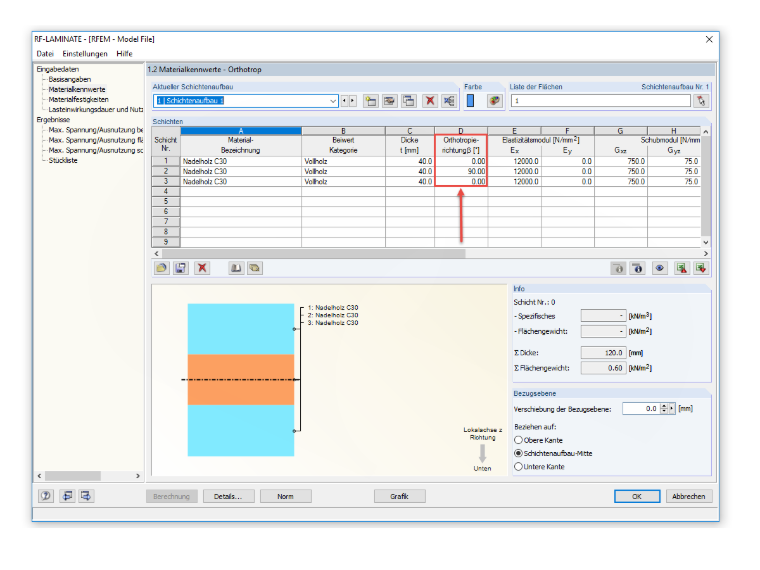Go to previous Schichtenaufbau with left arrow
Screen dimensions: 760x570
point(344,101)
